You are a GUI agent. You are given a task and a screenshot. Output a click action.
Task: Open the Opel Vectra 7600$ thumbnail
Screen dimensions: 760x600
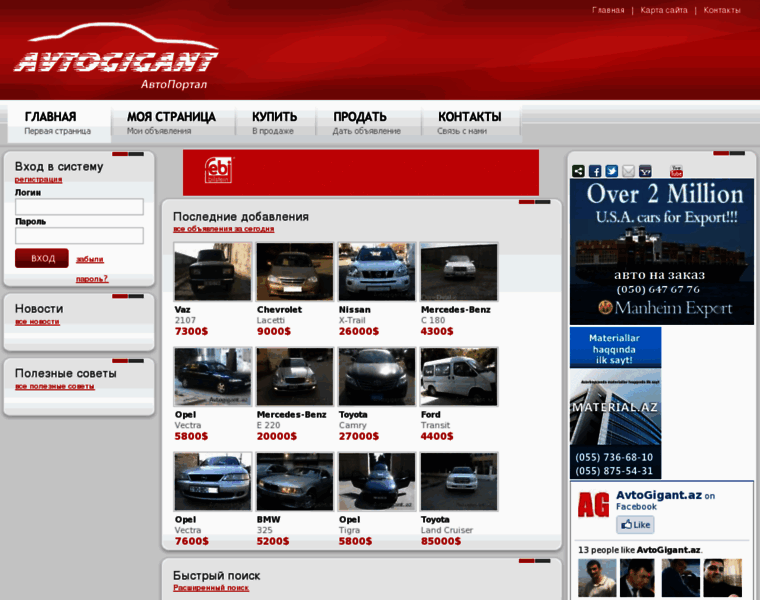[213, 482]
